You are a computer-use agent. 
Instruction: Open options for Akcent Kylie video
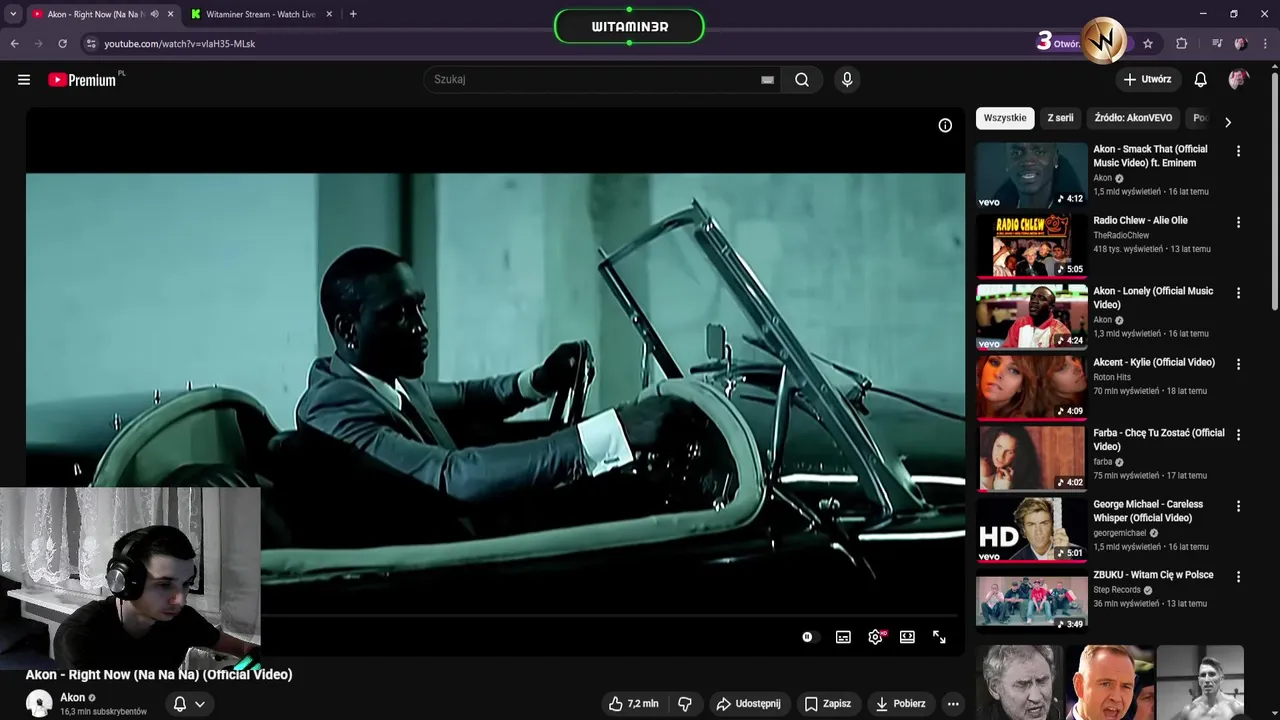tap(1238, 364)
